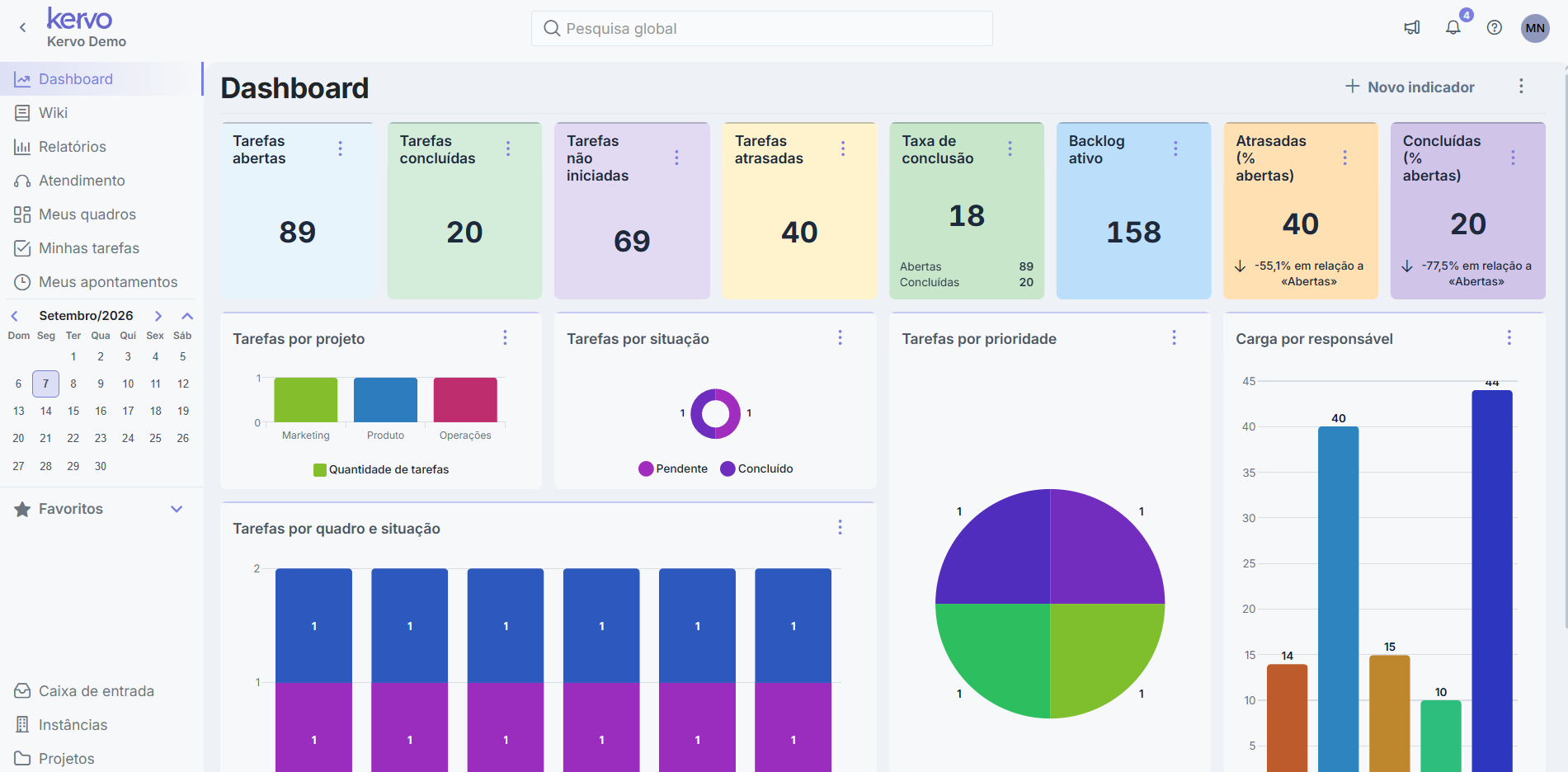Viewport: 1568px width, 772px height.
Task: Open options menu of Tarefas por situação chart
Action: (840, 337)
